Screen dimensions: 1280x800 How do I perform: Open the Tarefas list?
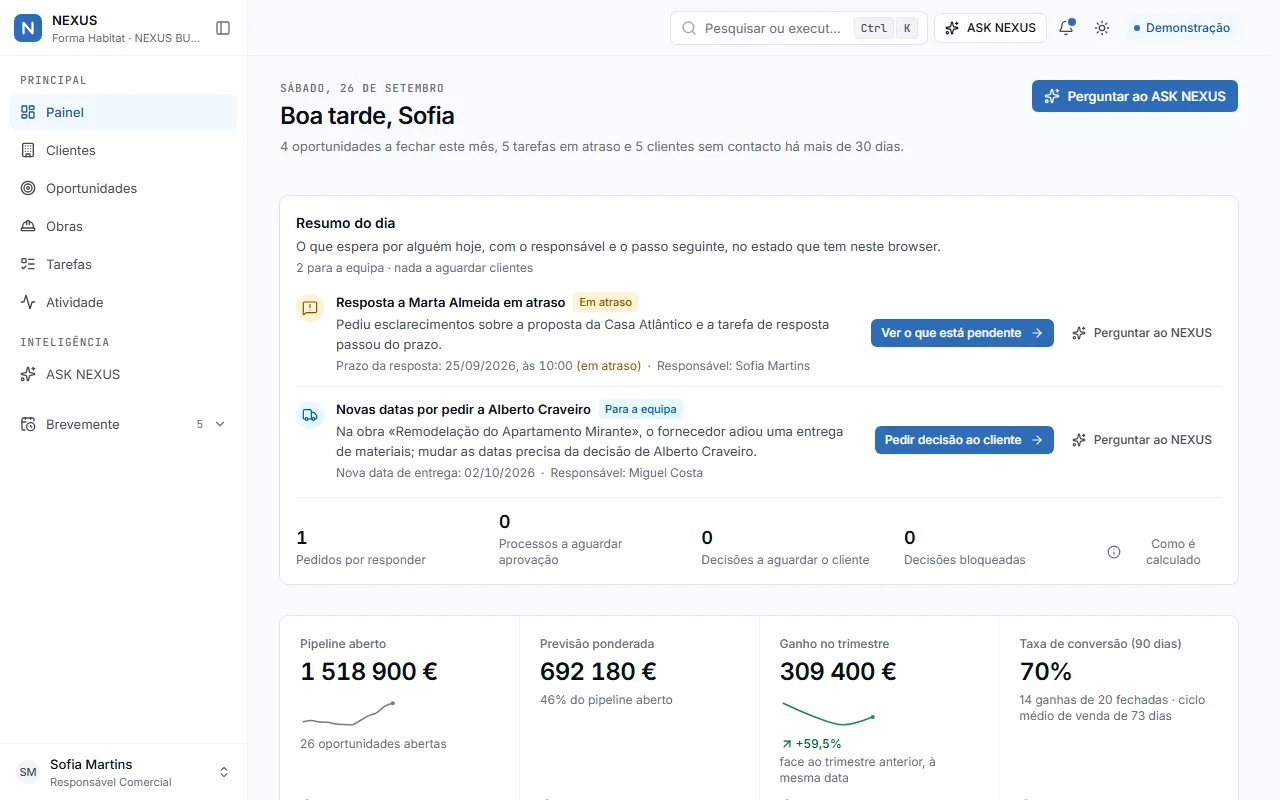123,264
